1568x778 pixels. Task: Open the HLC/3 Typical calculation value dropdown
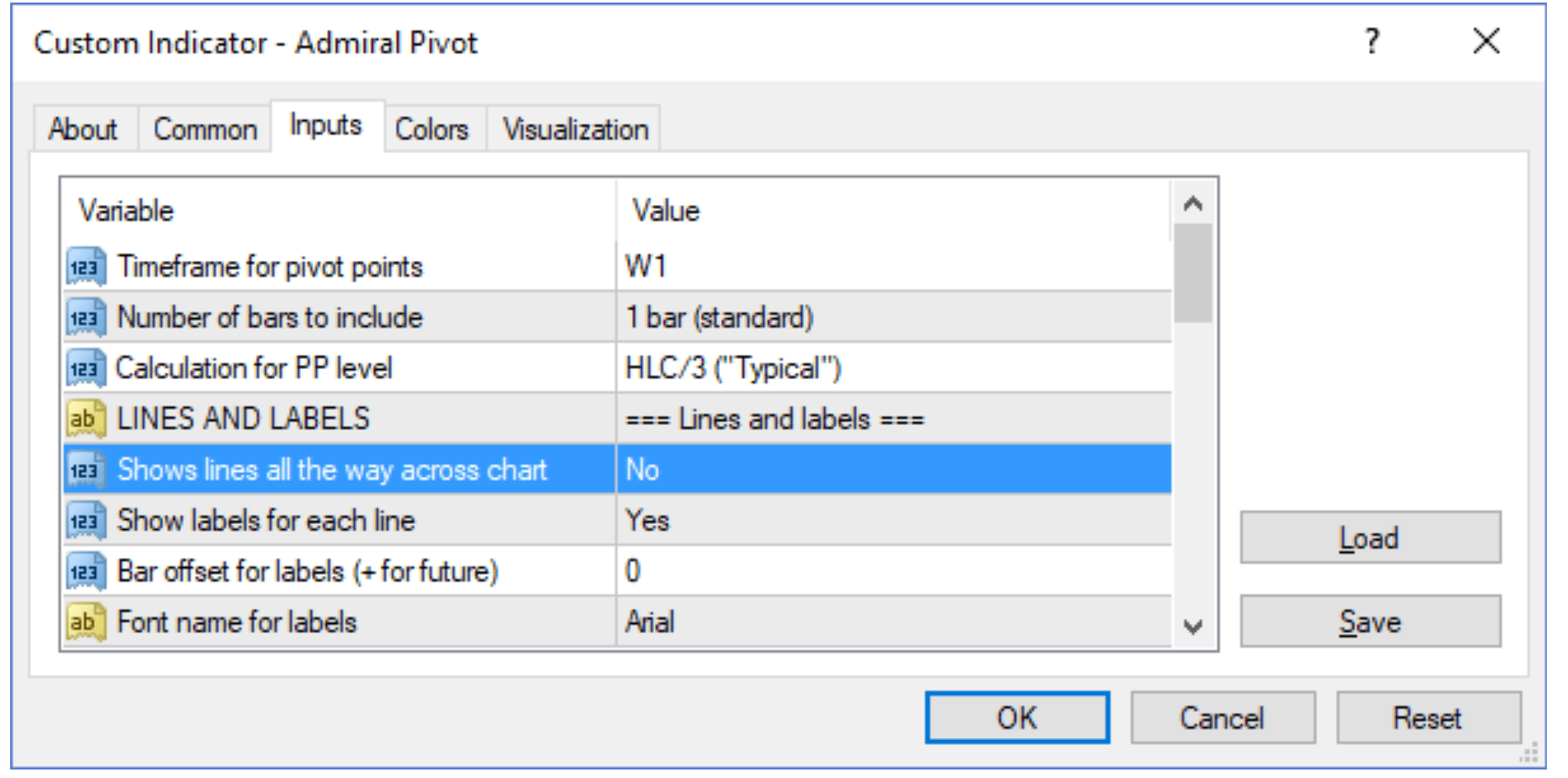click(x=895, y=367)
